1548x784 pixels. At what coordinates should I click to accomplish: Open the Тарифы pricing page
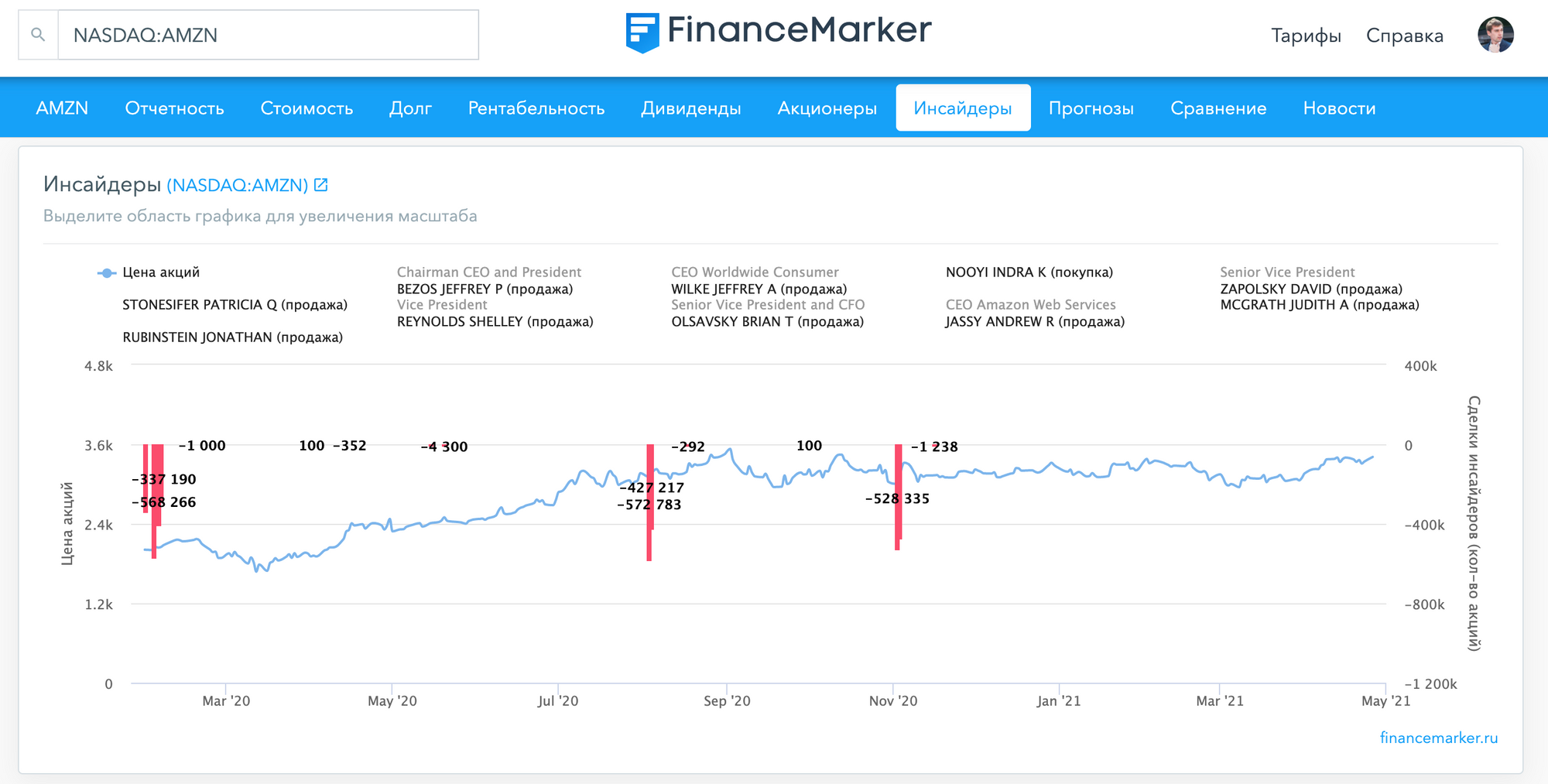pos(1306,36)
